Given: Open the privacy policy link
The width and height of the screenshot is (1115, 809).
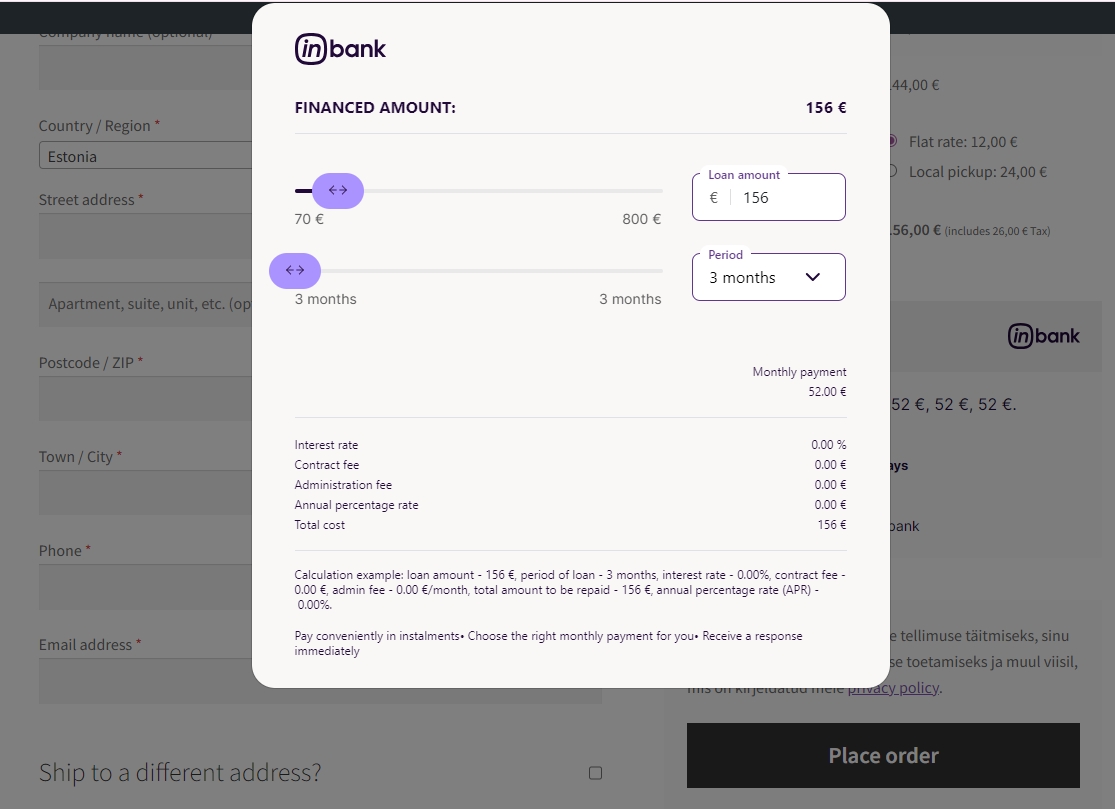Looking at the screenshot, I should tap(893, 688).
